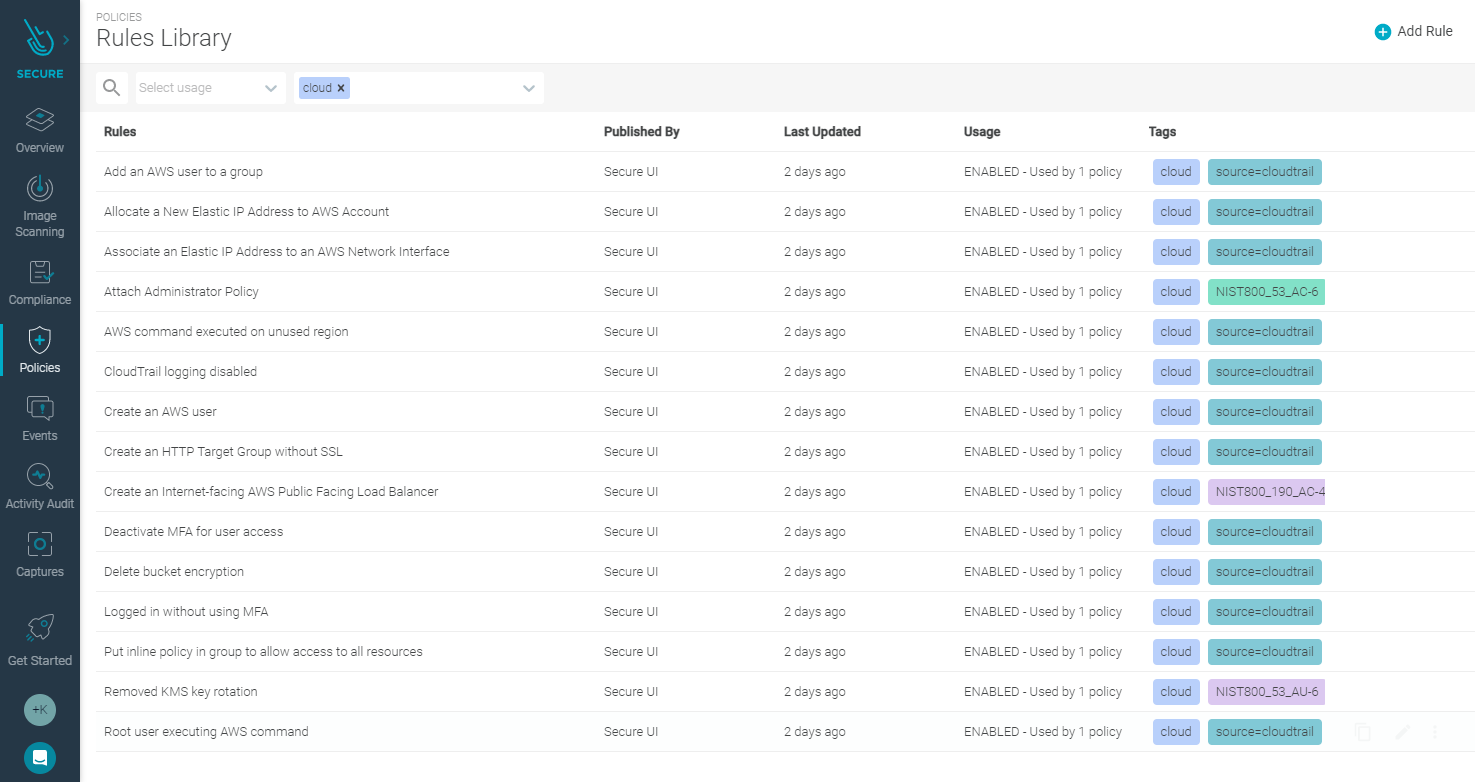Screen dimensions: 1475x782
Task: Click cloud tag on 'Add an AWS user' row
Action: click(x=1176, y=172)
